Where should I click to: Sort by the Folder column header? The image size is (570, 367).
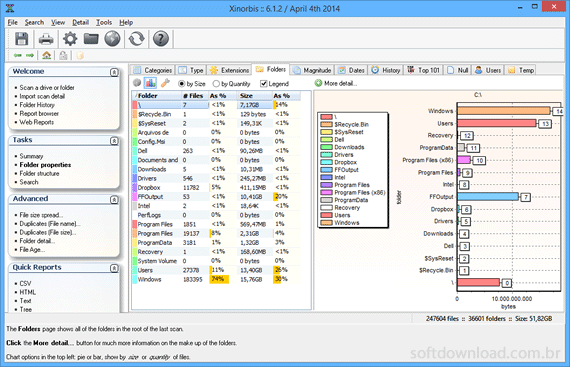tap(157, 96)
